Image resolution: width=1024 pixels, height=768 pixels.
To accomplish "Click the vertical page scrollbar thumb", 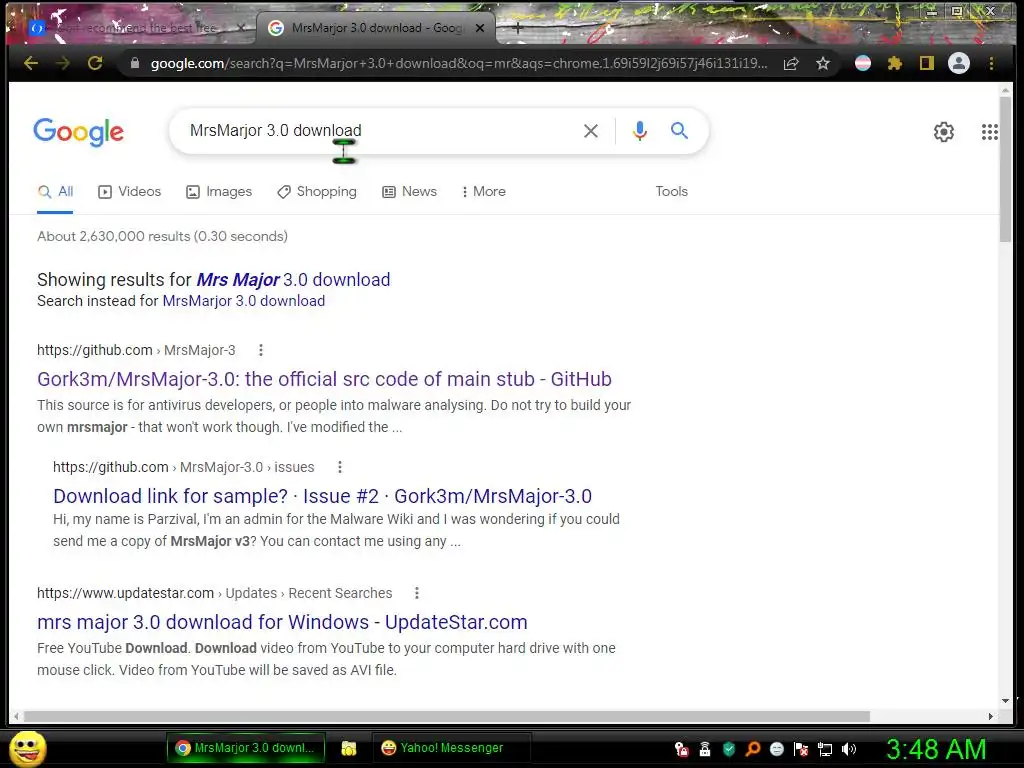I will pyautogui.click(x=1005, y=168).
